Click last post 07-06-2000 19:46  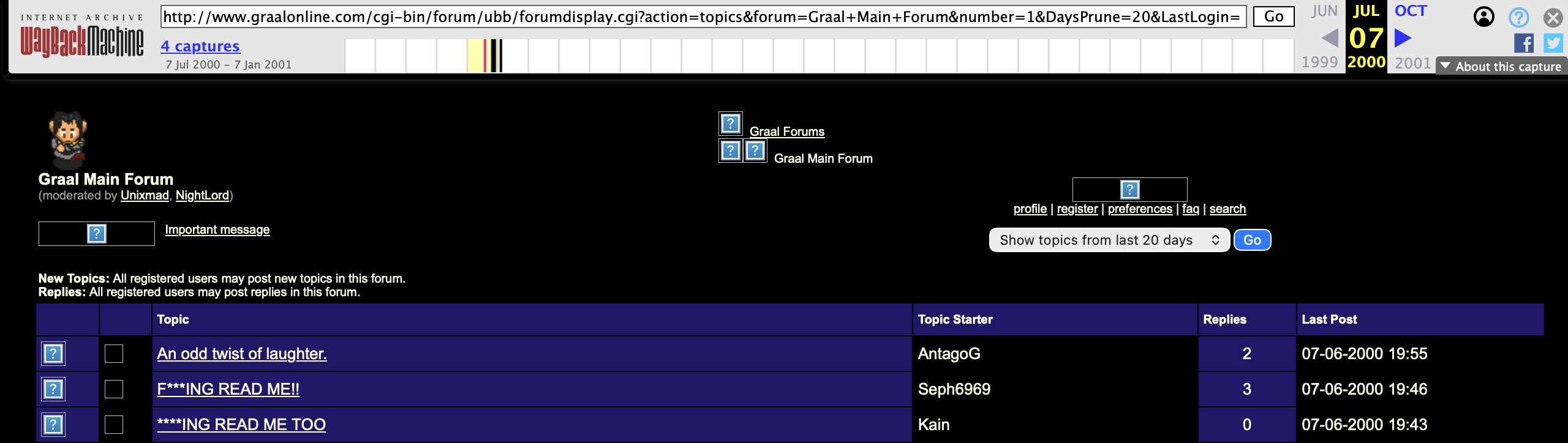pyautogui.click(x=1365, y=389)
